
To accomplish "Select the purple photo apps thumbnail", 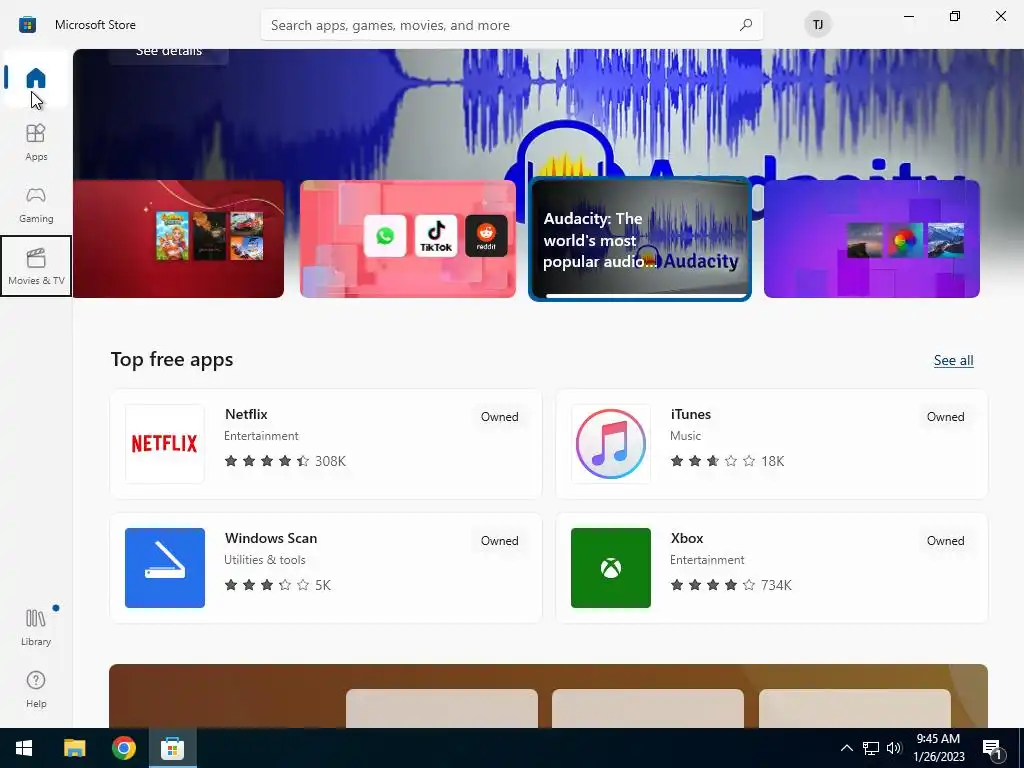I will tap(872, 239).
